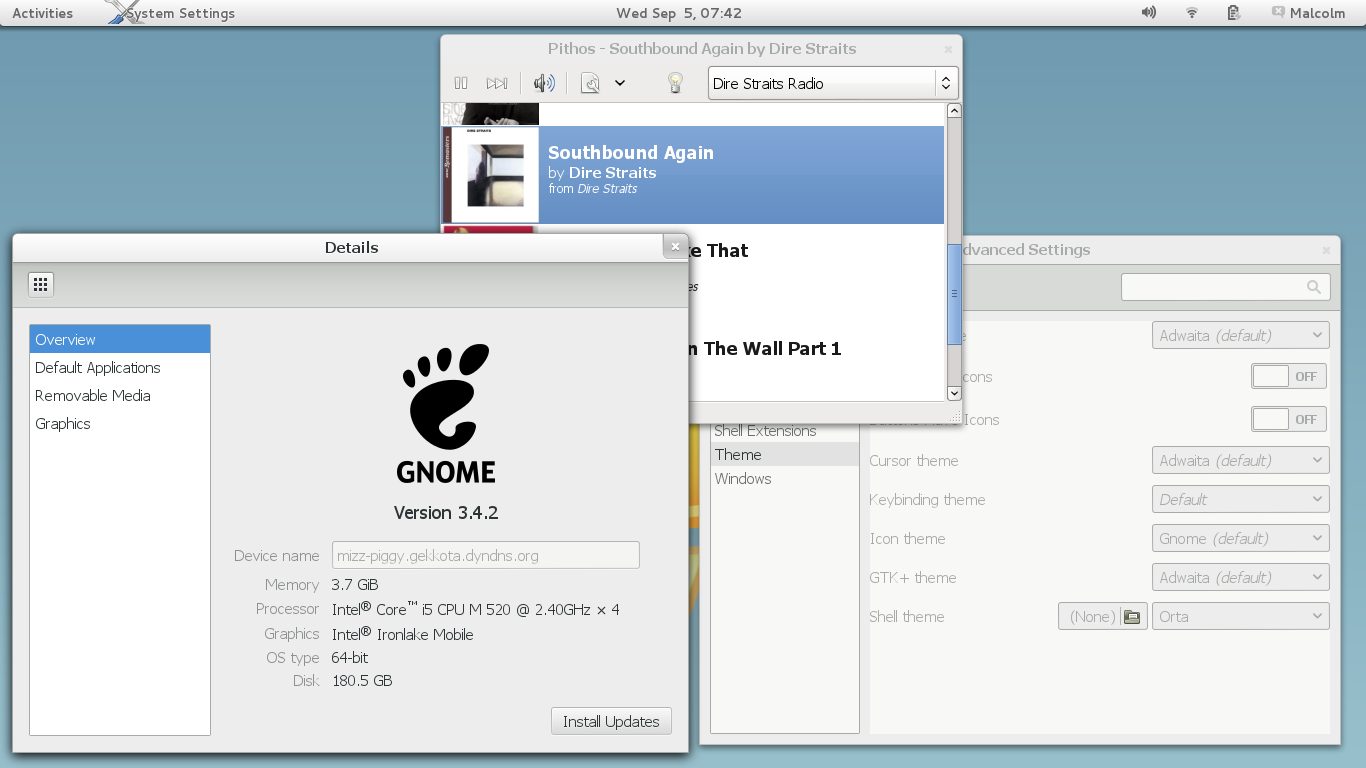This screenshot has width=1366, height=768.
Task: Click the Pithos song actions icon button
Action: pyautogui.click(x=590, y=83)
